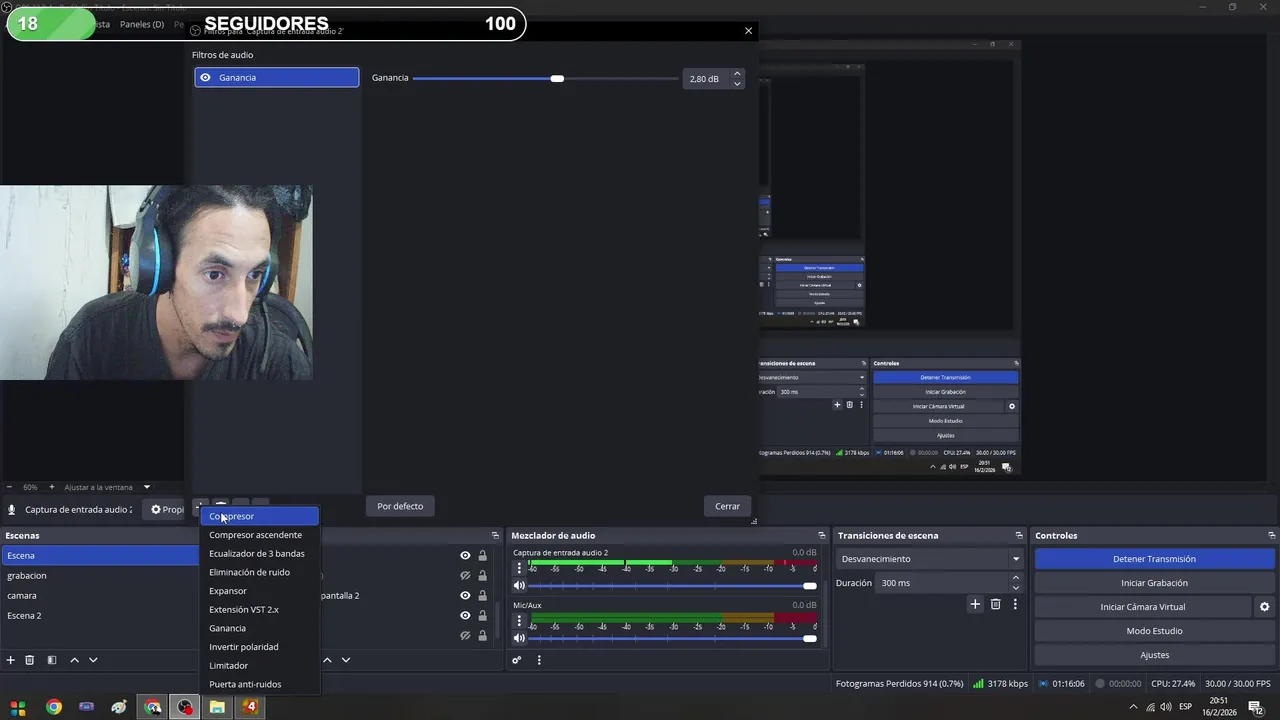The image size is (1280, 720).
Task: Decrease Ganancia value with down stepper
Action: pyautogui.click(x=737, y=83)
